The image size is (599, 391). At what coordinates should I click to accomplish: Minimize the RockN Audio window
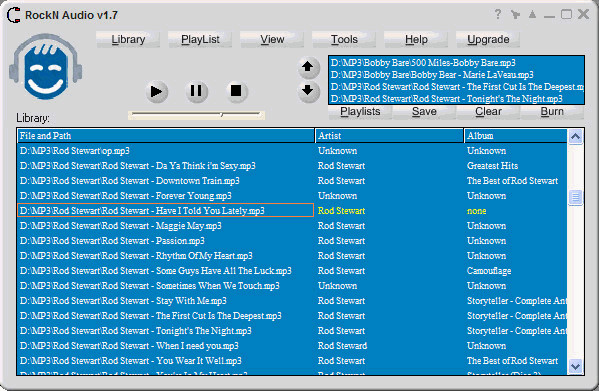[x=549, y=16]
